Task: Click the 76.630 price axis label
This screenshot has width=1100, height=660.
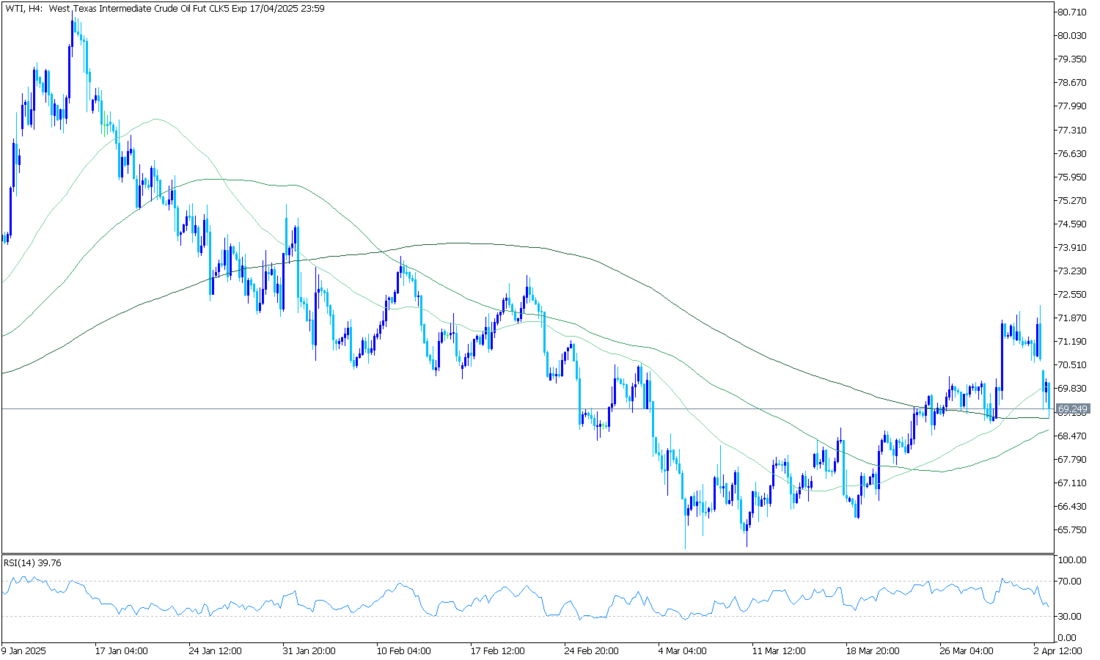Action: pyautogui.click(x=1073, y=154)
